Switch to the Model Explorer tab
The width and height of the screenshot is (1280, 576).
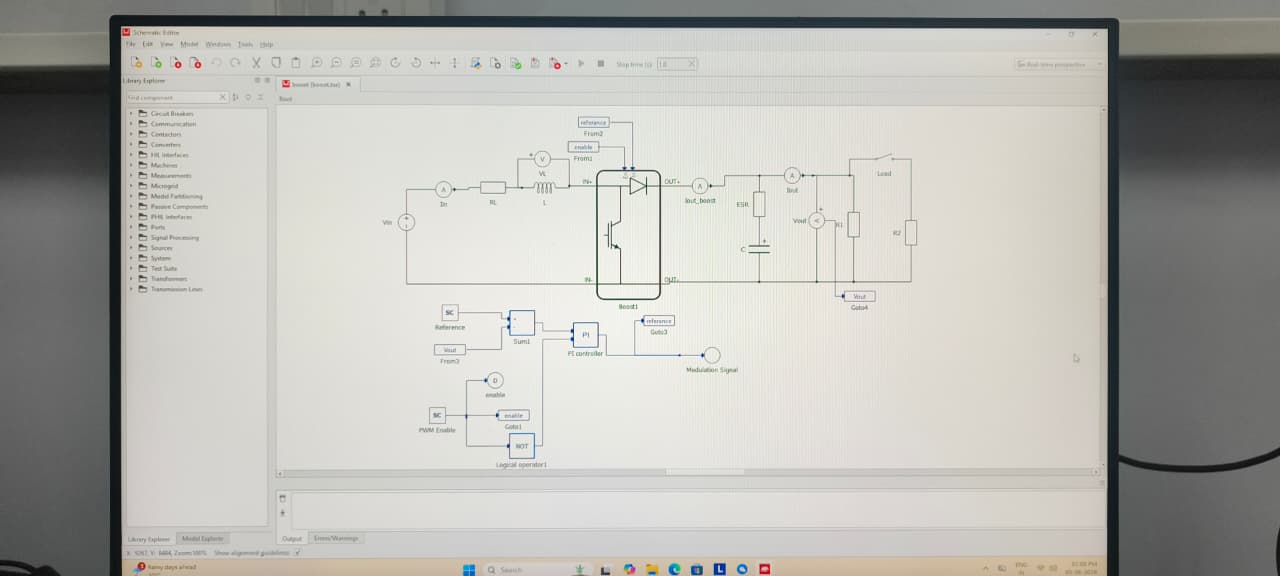[202, 538]
